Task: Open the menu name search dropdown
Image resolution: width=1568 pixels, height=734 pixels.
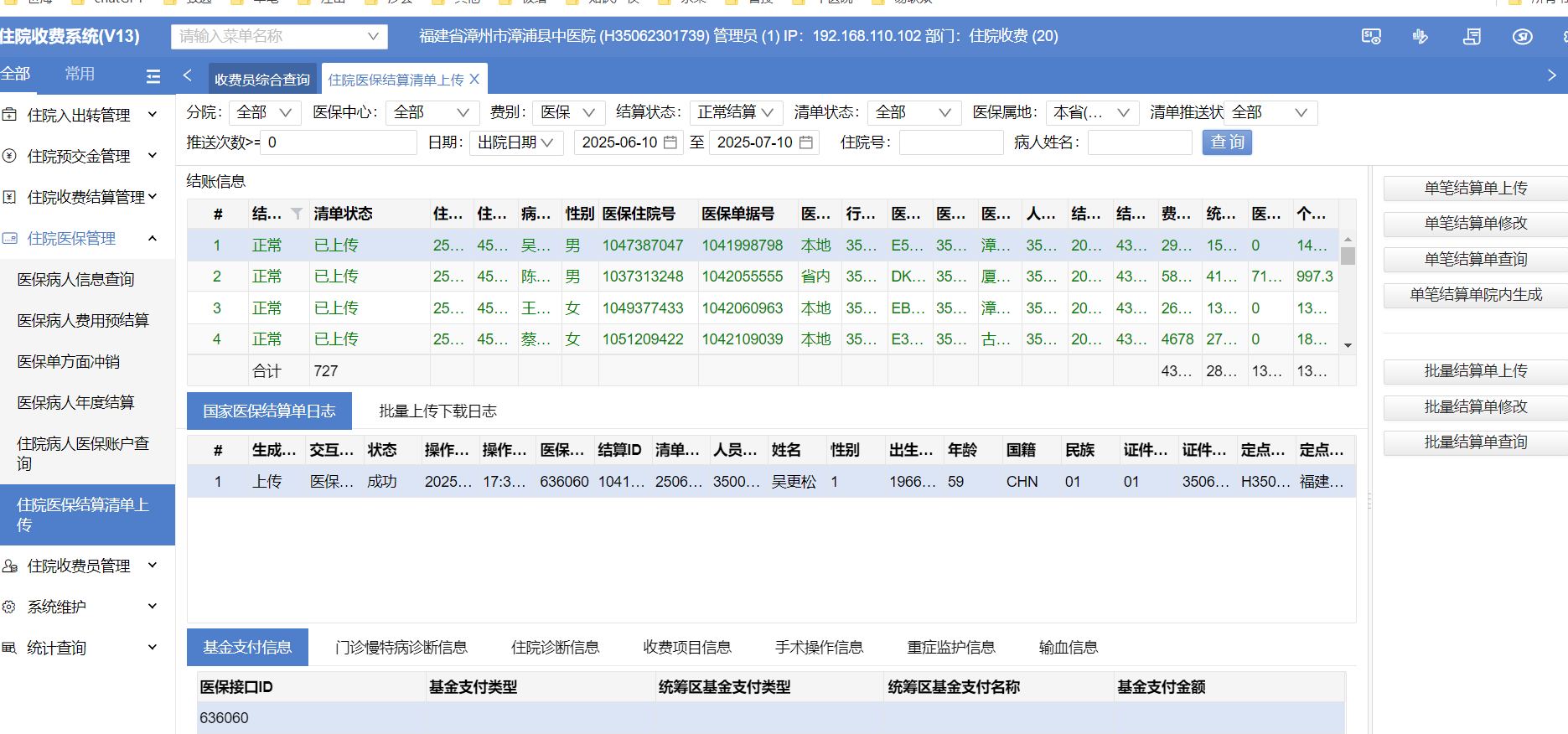Action: coord(280,36)
